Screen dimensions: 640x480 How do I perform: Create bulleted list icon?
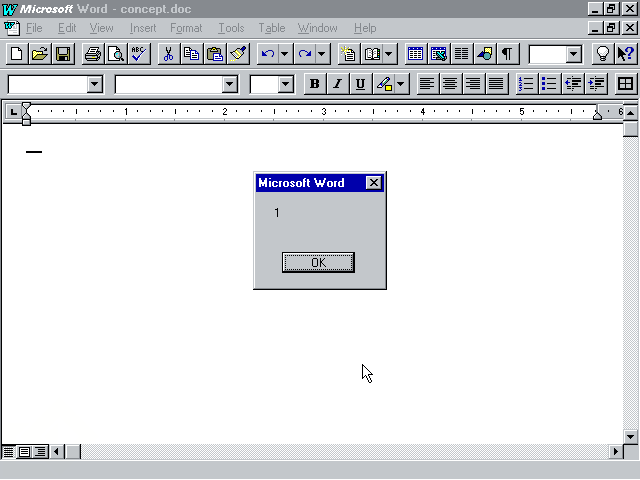pos(550,84)
